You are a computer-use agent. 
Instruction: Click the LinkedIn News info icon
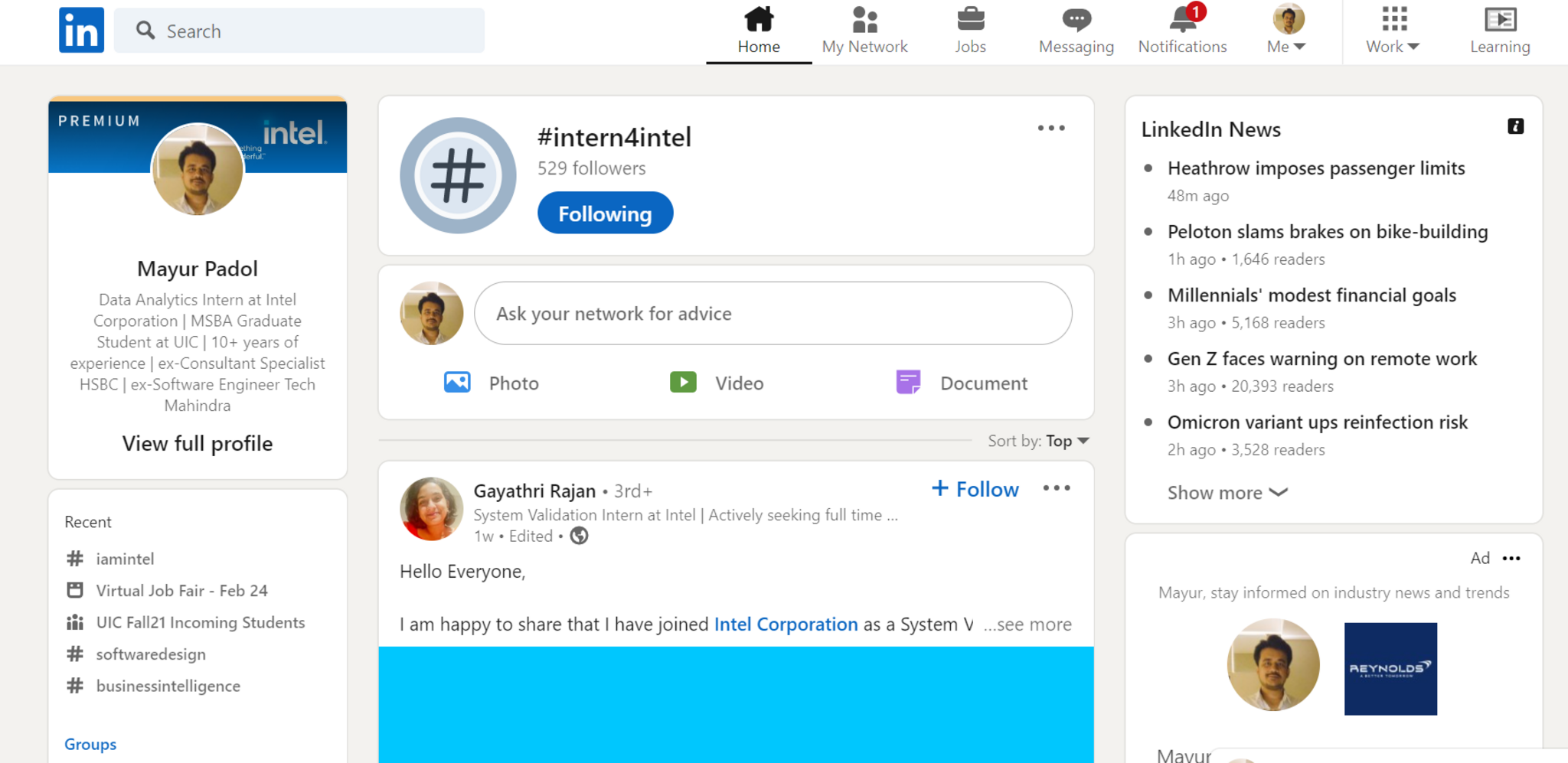1515,127
